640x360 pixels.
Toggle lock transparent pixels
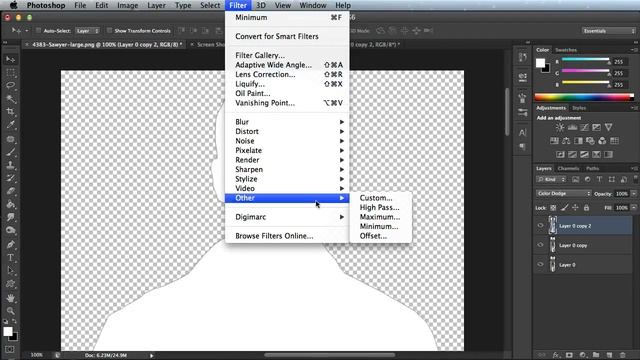pyautogui.click(x=553, y=208)
